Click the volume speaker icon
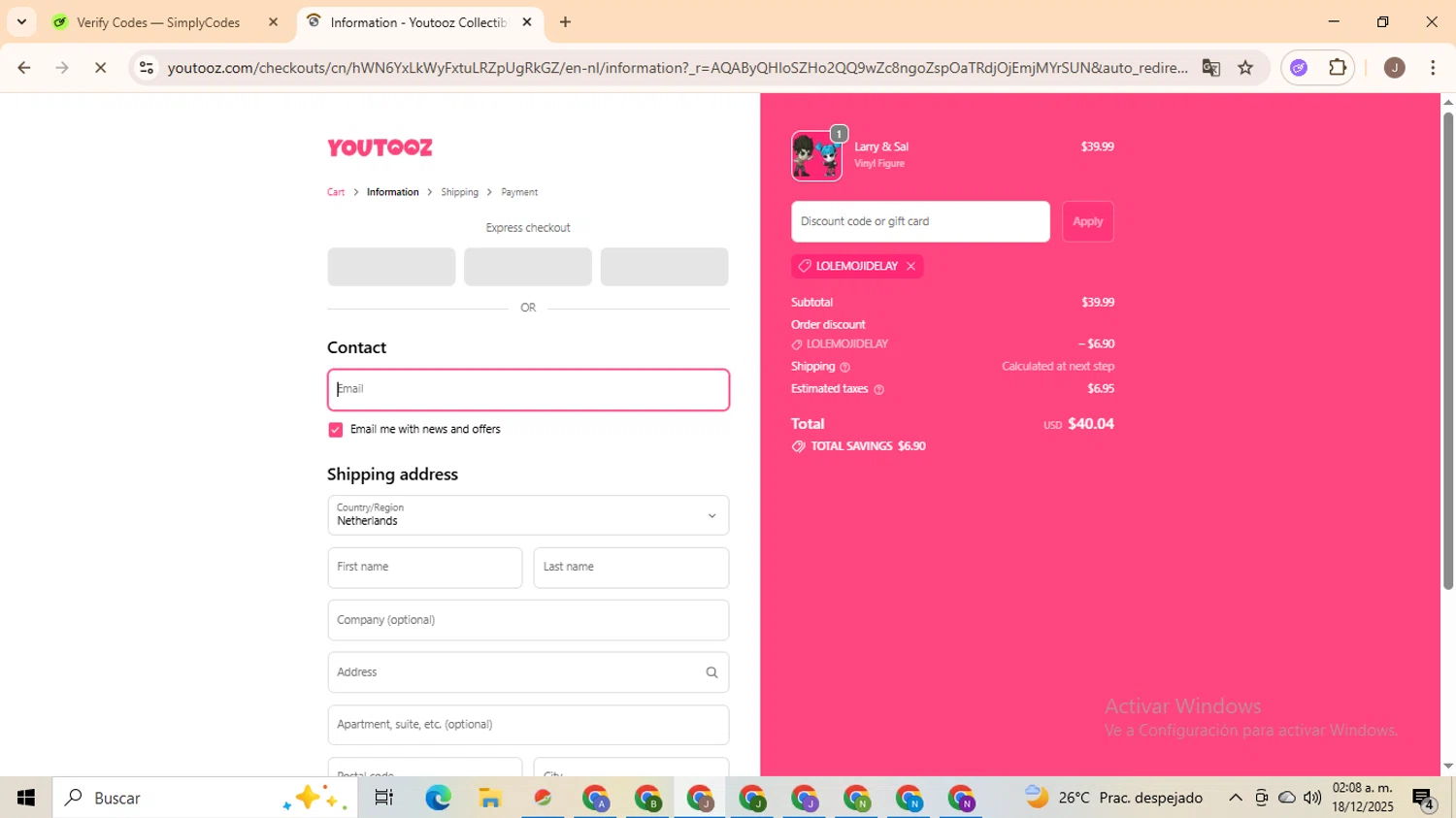Image resolution: width=1456 pixels, height=818 pixels. [1312, 798]
